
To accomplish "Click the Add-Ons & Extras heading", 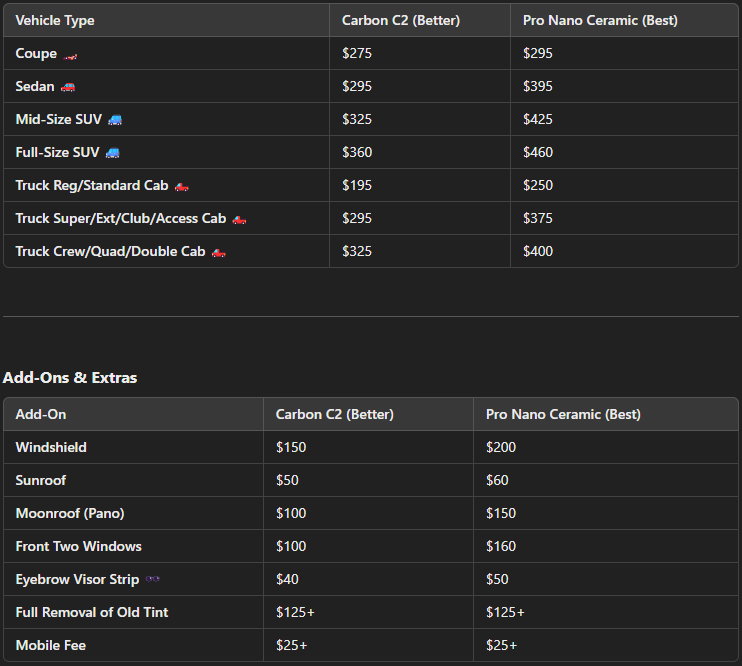I will [x=70, y=378].
